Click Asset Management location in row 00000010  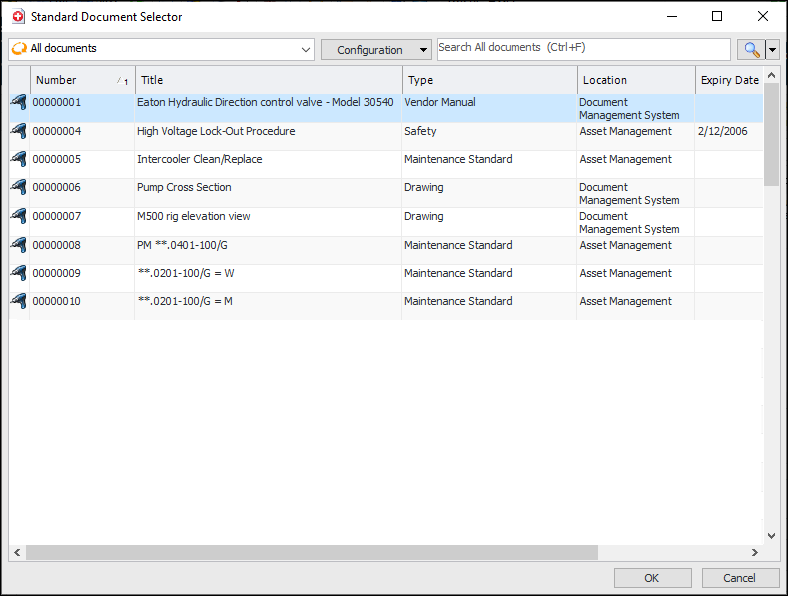[626, 302]
